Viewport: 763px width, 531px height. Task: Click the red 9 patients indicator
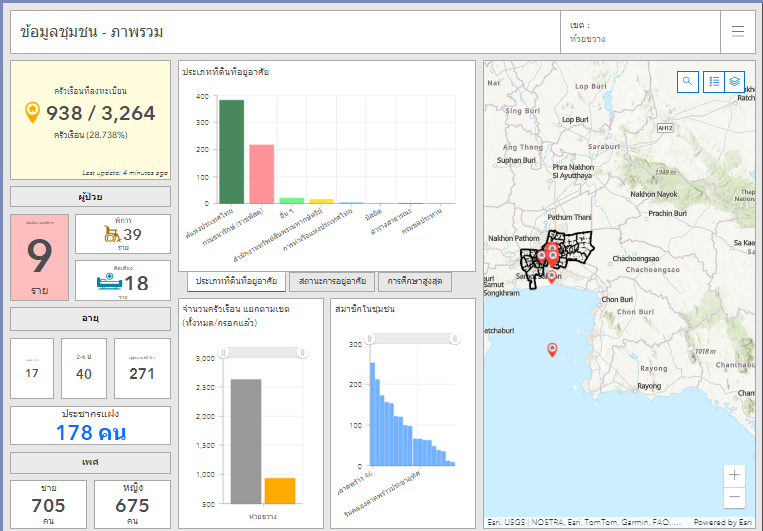[x=40, y=257]
